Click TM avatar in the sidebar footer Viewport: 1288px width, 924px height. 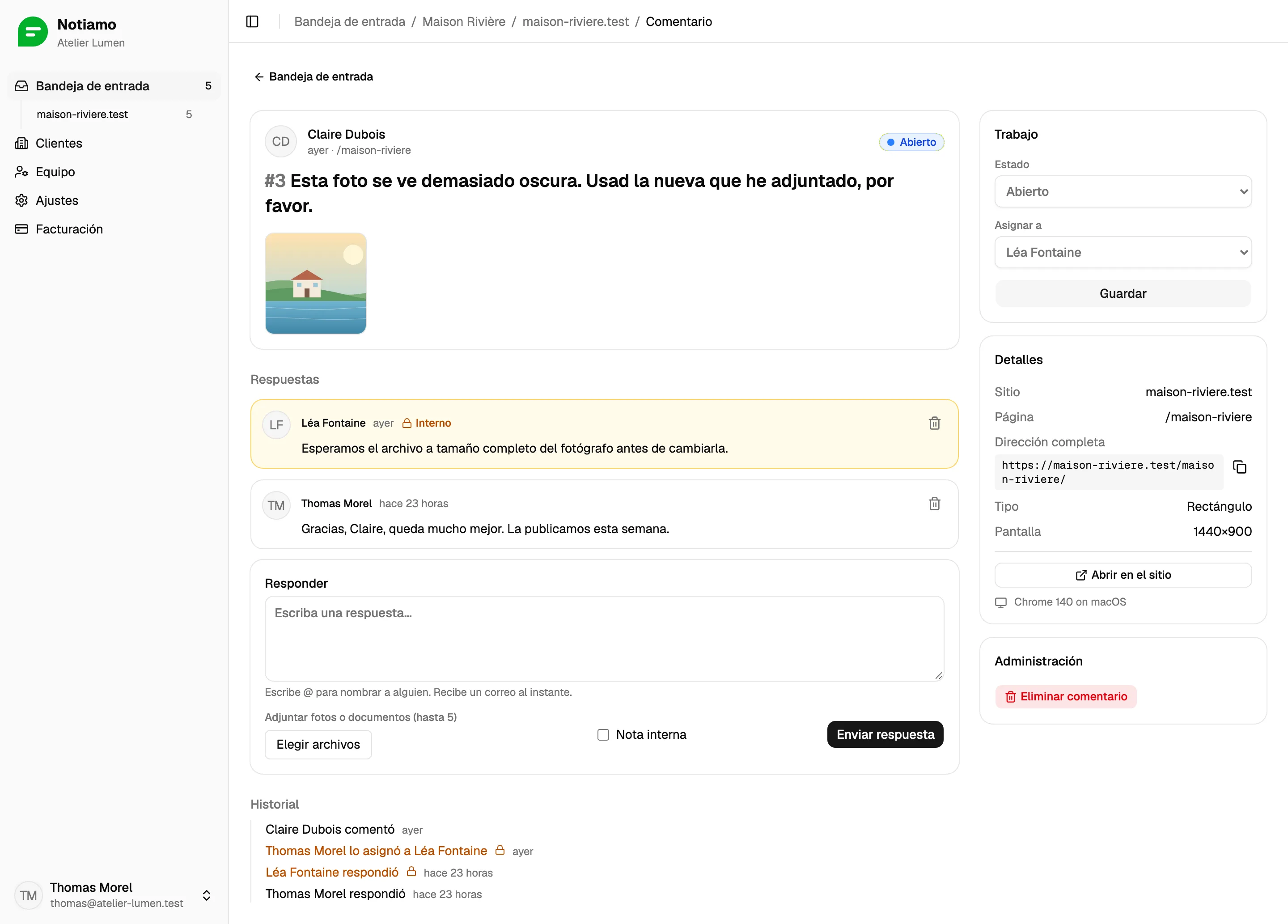(28, 895)
